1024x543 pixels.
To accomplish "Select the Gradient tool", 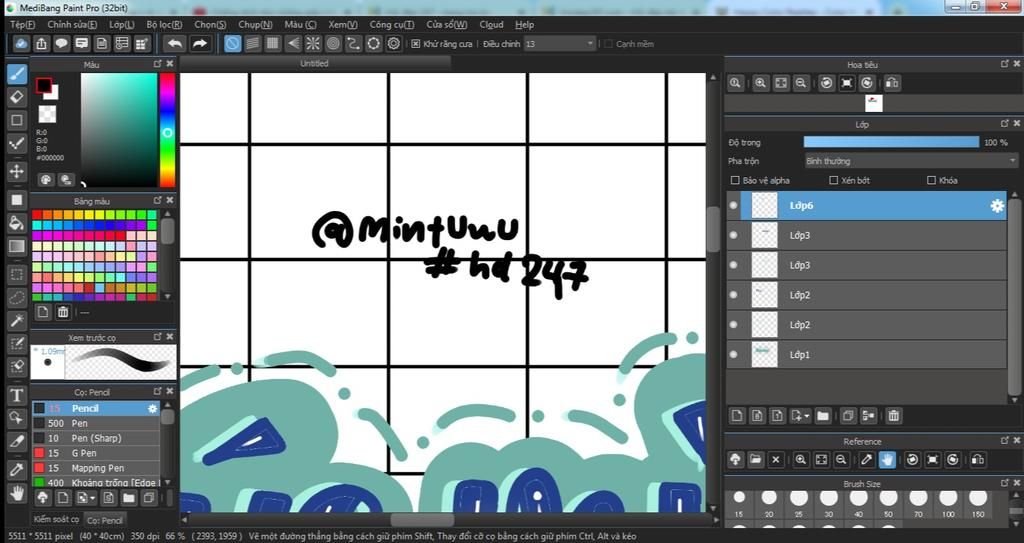I will tap(17, 246).
